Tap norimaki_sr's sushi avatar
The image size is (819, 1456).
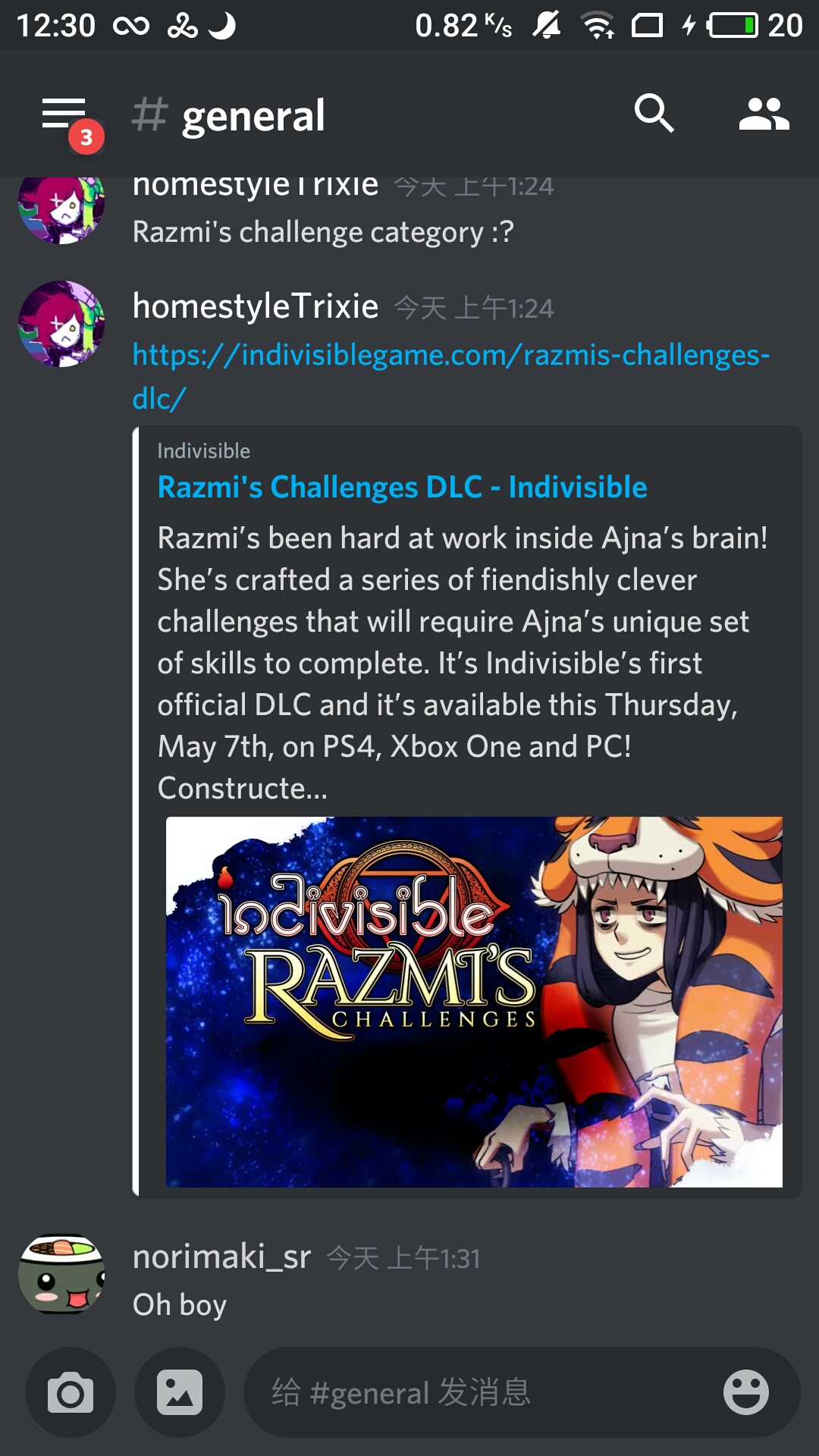click(61, 1274)
